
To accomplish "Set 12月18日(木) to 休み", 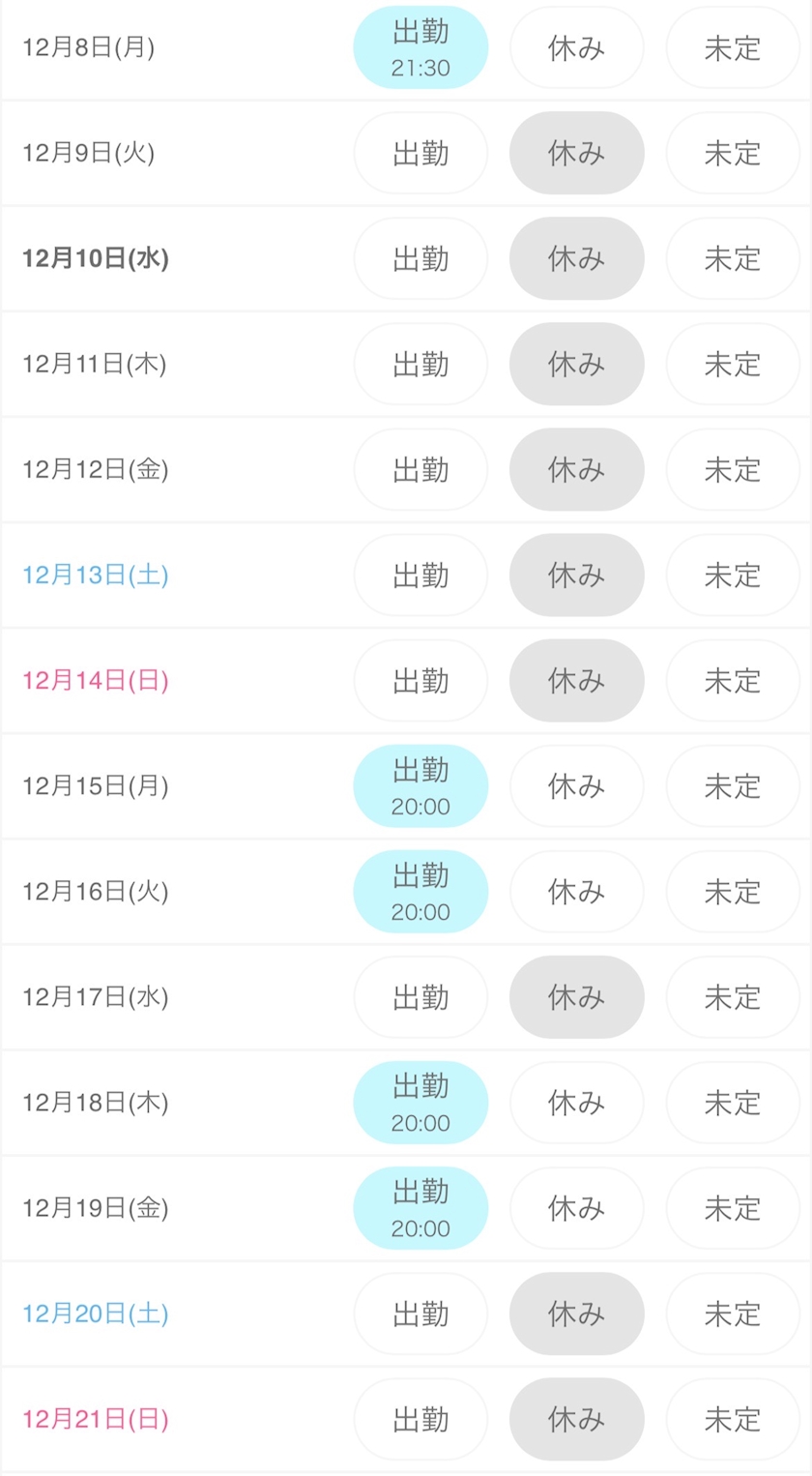I will coord(576,1102).
